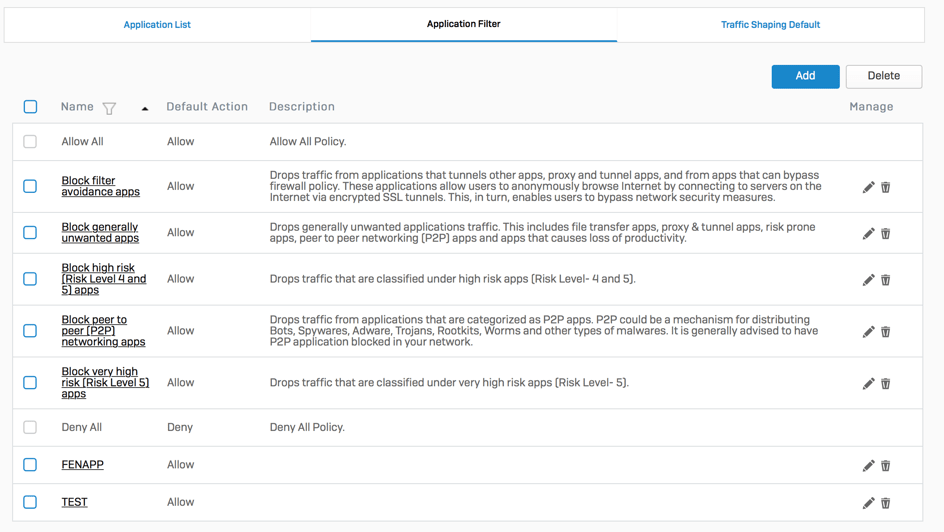
Task: Open Block filter avoidance apps link
Action: click(100, 186)
